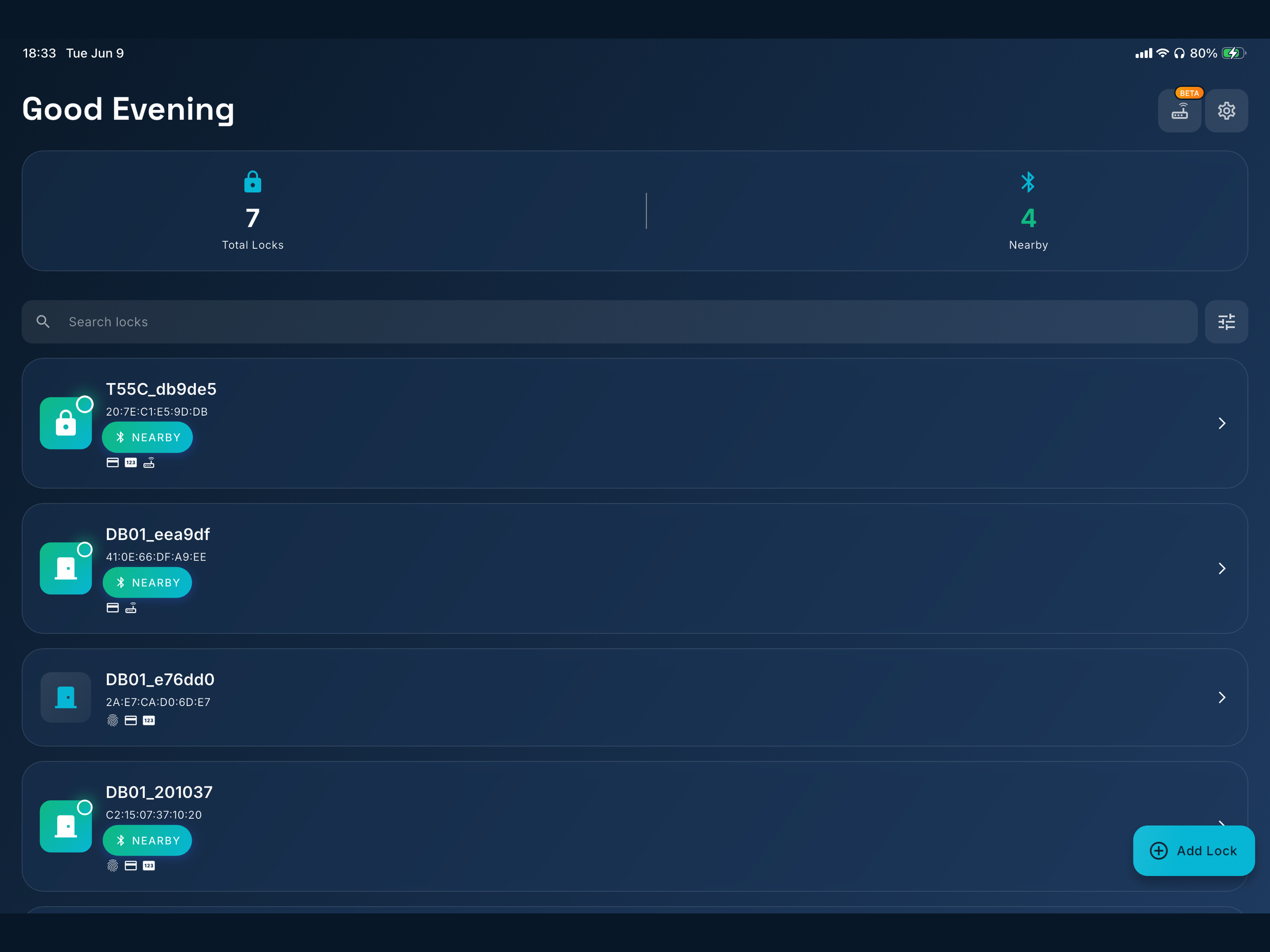
Task: Tap the Wi-Fi status icon
Action: tap(1163, 53)
